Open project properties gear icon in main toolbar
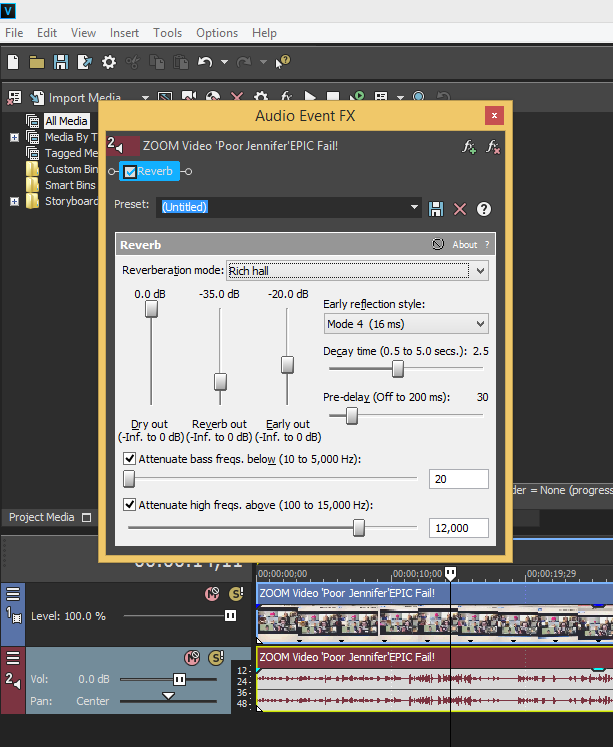Viewport: 613px width, 747px height. [109, 62]
